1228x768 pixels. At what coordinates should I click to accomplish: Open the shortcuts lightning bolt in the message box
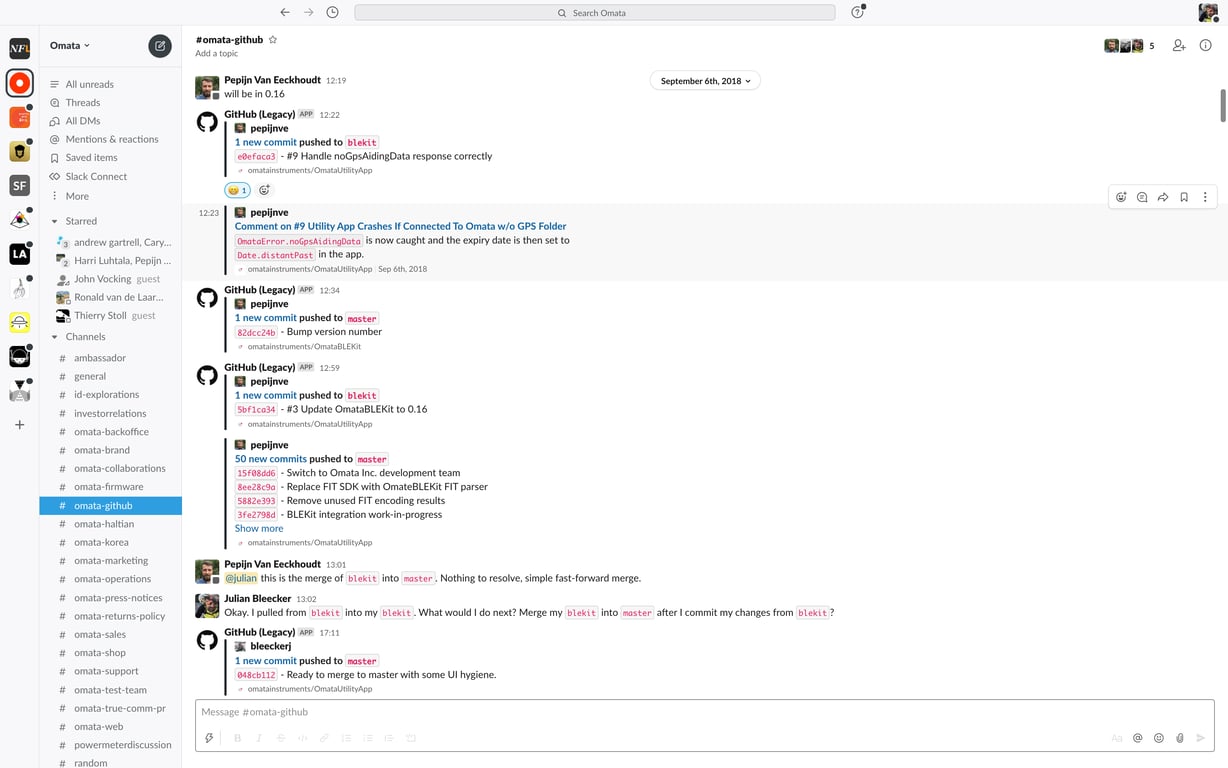point(209,737)
